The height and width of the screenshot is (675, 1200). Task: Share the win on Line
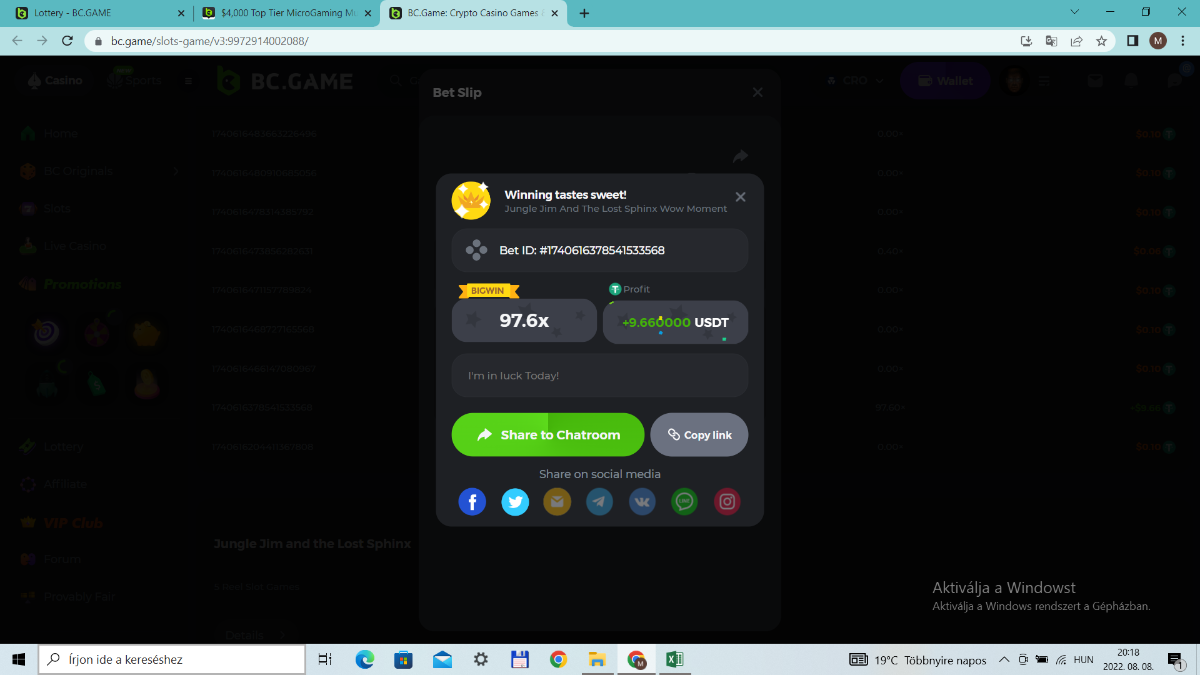click(685, 501)
